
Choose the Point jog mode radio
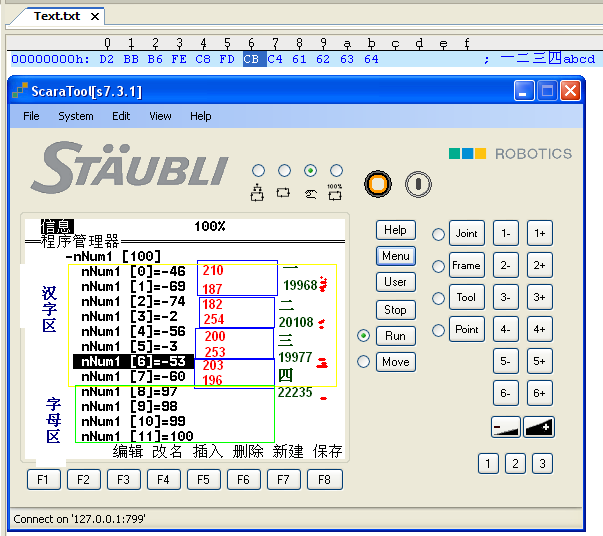tap(438, 330)
